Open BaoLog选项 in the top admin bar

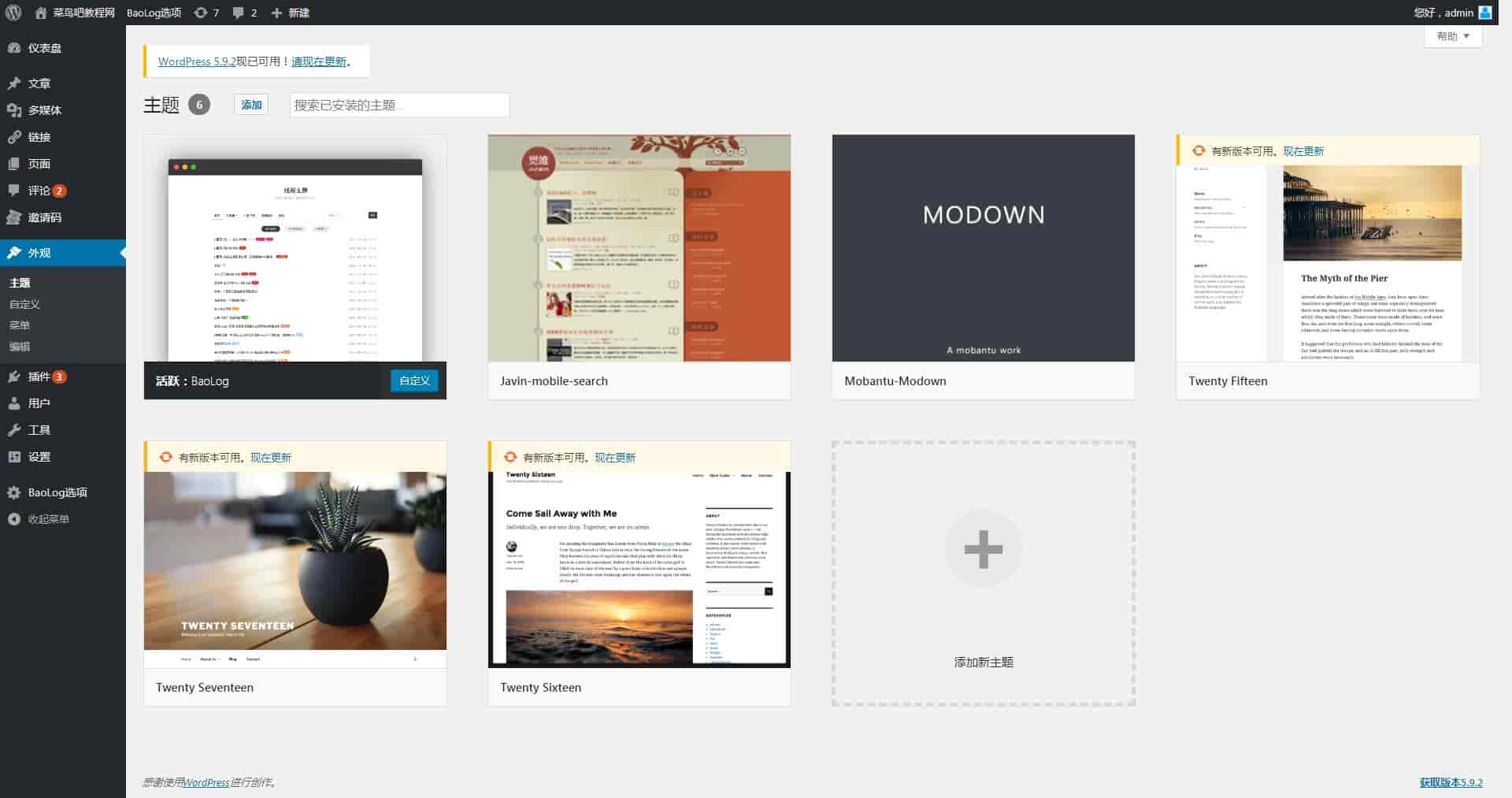pyautogui.click(x=154, y=13)
